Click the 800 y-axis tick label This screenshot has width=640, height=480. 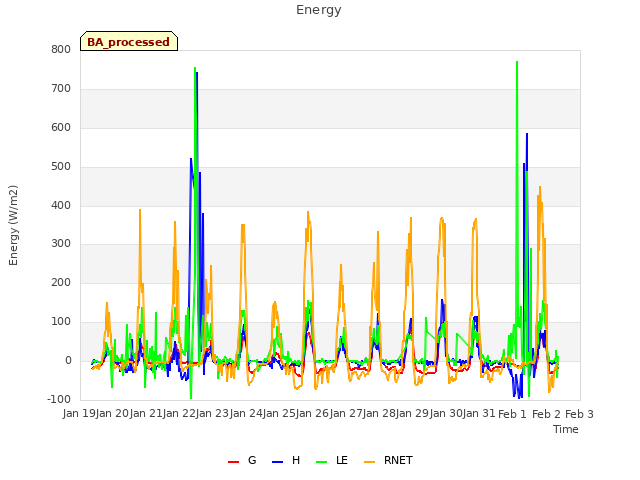coord(61,49)
